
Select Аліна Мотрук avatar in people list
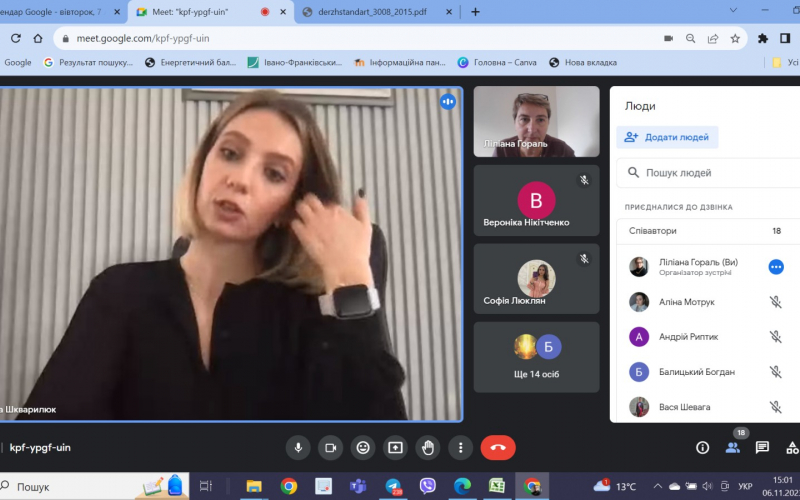(639, 302)
